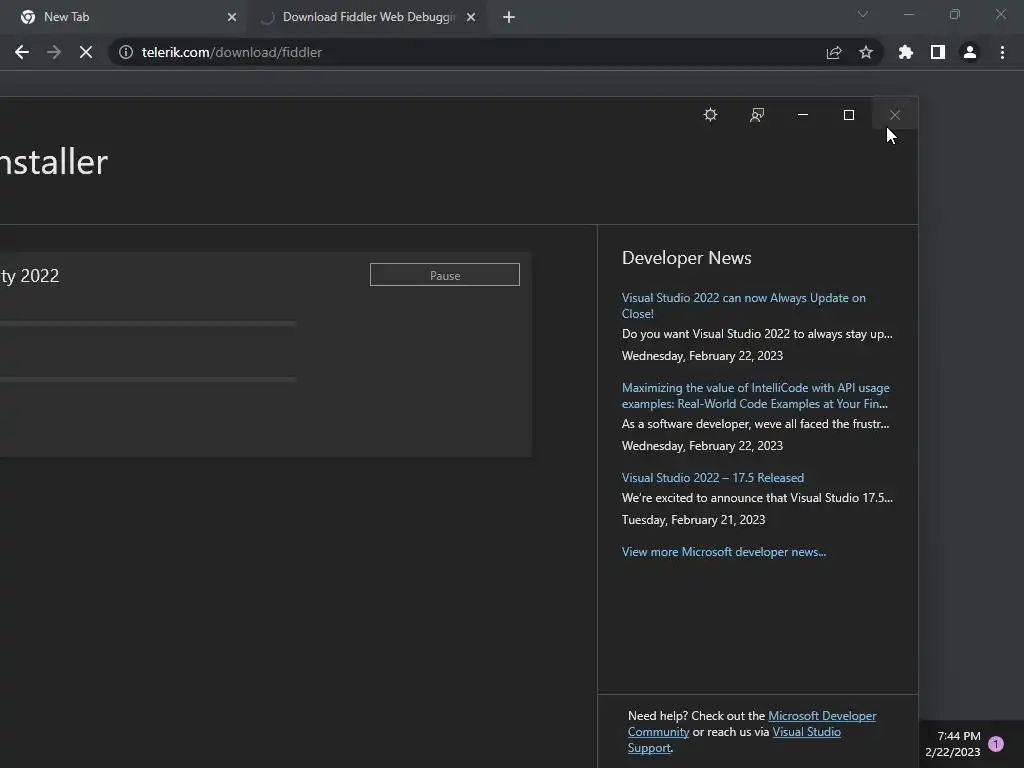Select the date 'Tuesday, February 21, 2023'
This screenshot has height=768, width=1024.
coord(694,520)
